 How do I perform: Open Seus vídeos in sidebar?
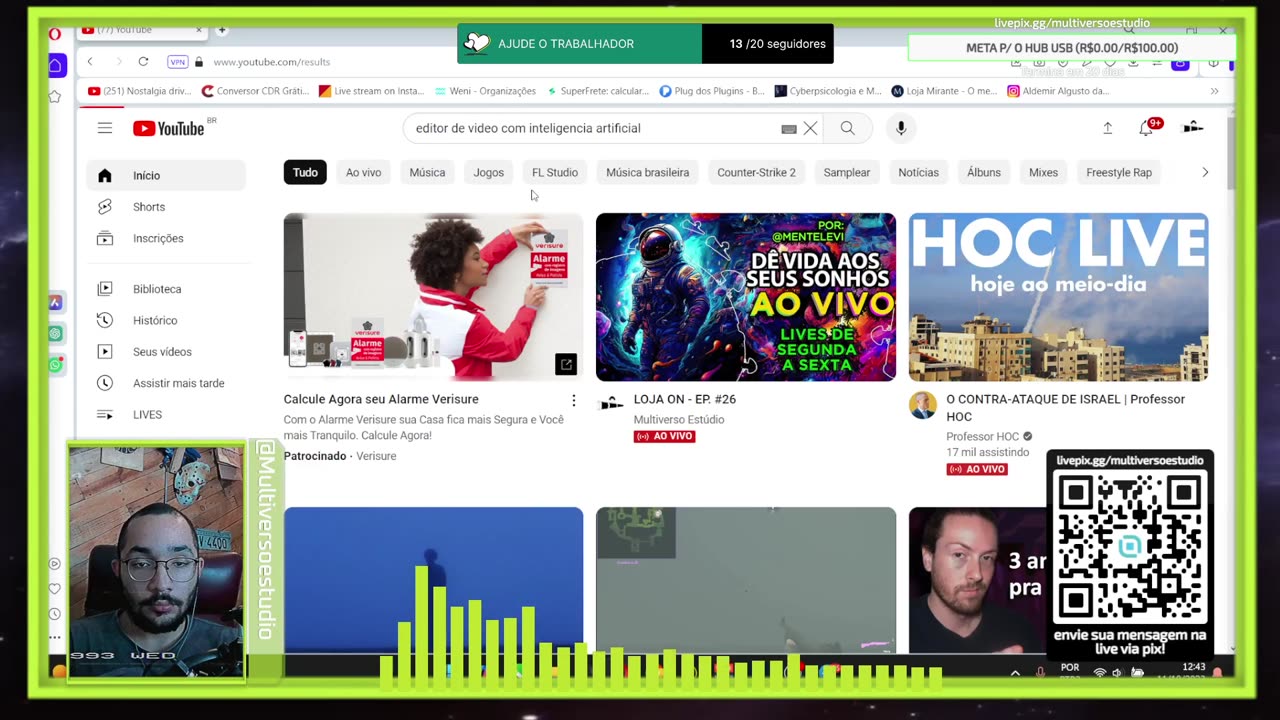click(x=166, y=352)
